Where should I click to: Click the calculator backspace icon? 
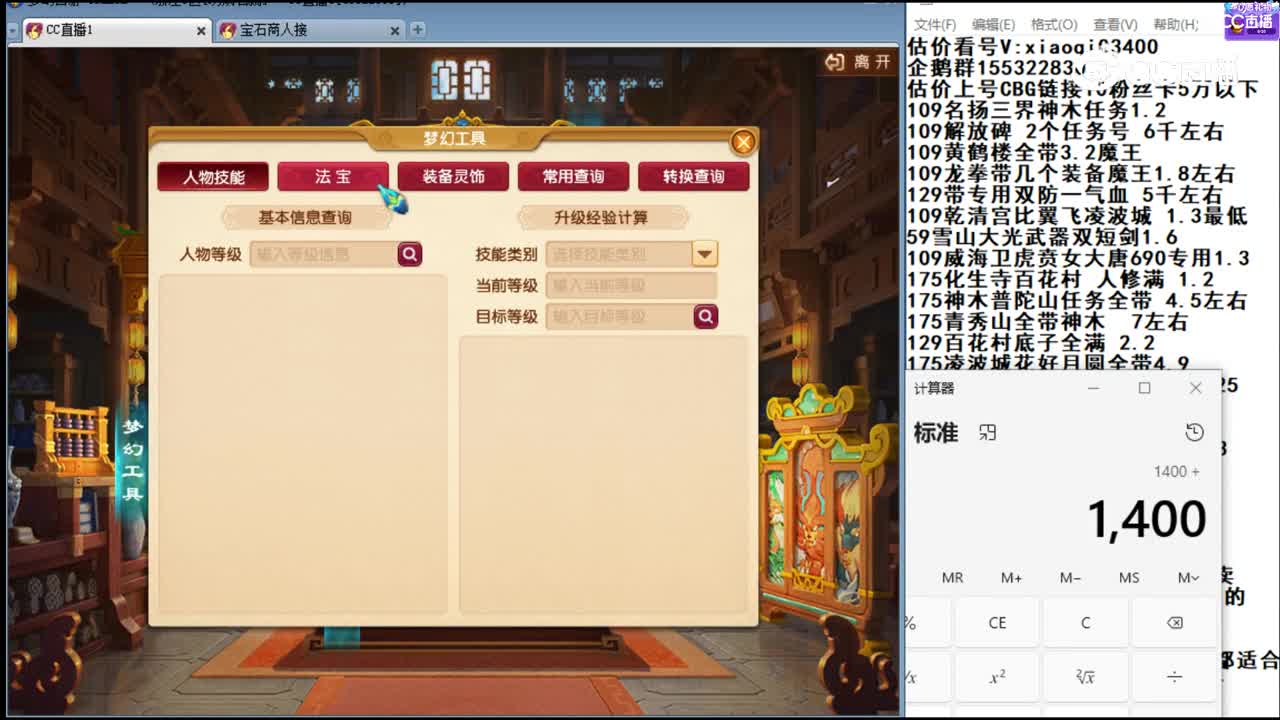point(1174,622)
